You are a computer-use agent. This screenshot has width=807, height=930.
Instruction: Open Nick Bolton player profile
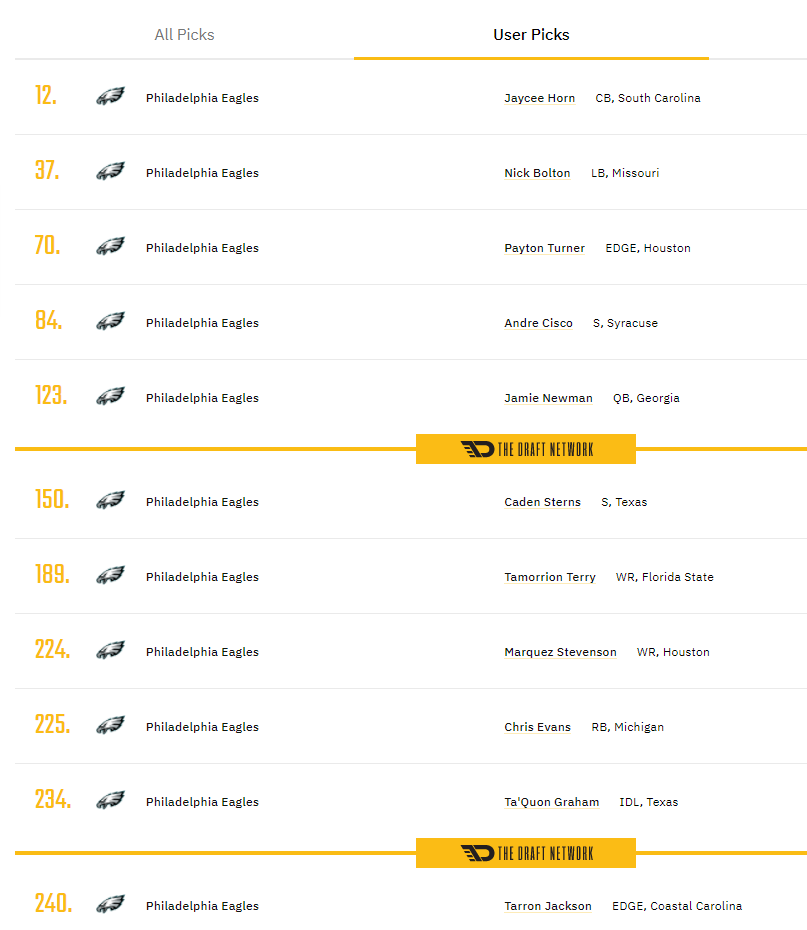click(x=537, y=173)
